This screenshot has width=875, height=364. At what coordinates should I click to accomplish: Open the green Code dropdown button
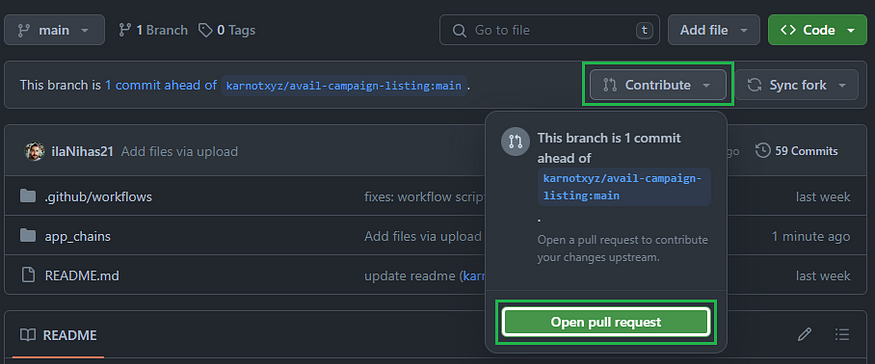coord(817,30)
